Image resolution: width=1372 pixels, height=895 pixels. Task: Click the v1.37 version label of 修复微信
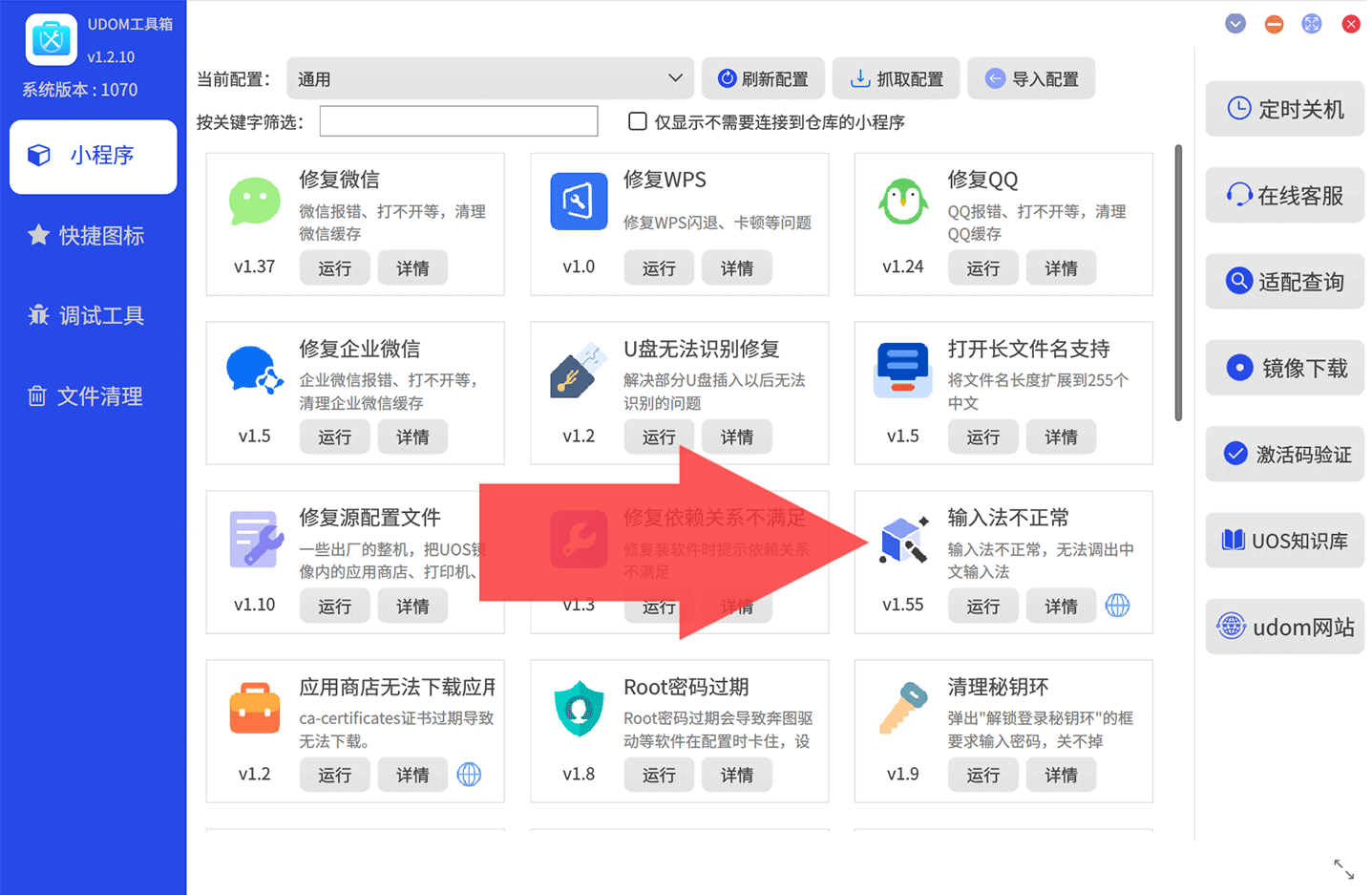point(254,266)
